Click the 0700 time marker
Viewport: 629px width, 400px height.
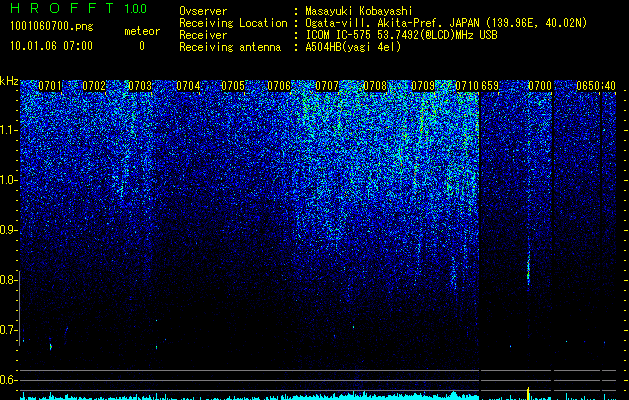click(540, 86)
